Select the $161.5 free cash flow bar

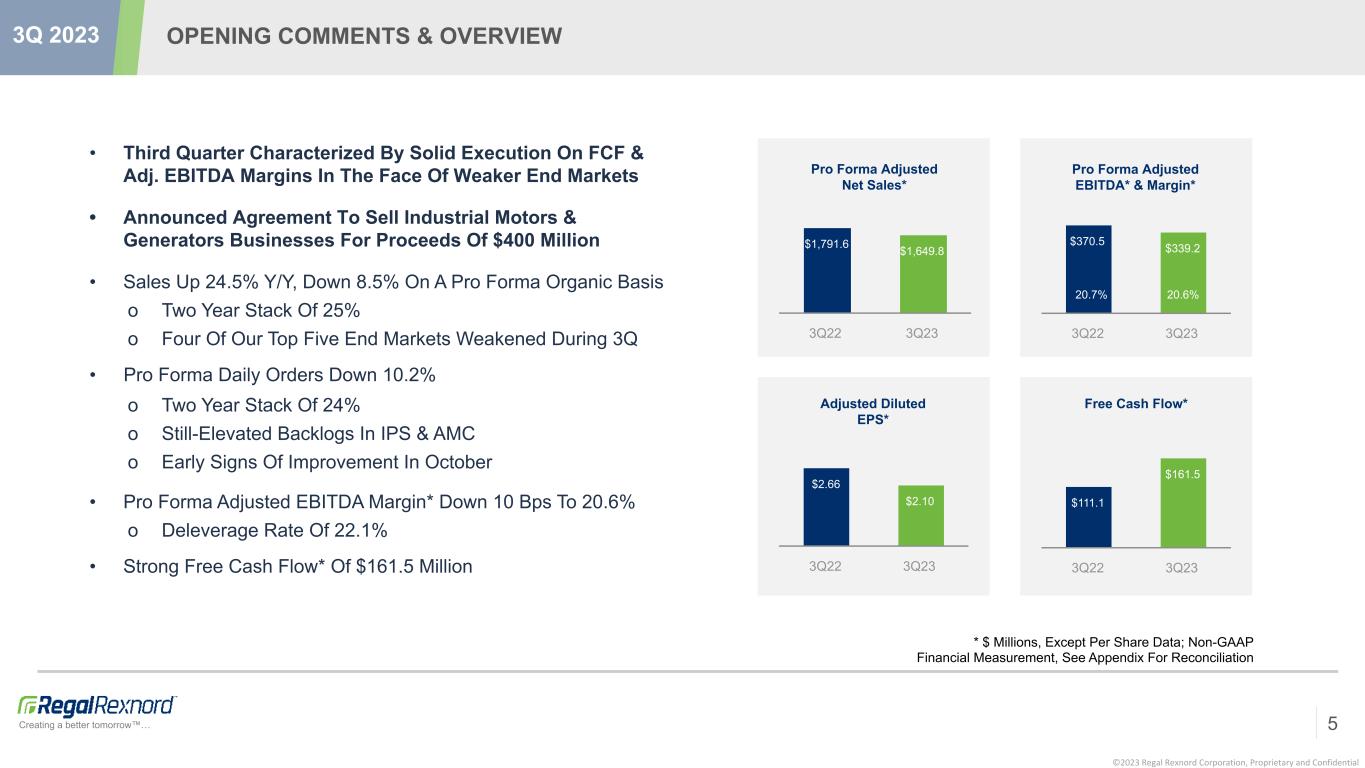[1183, 503]
